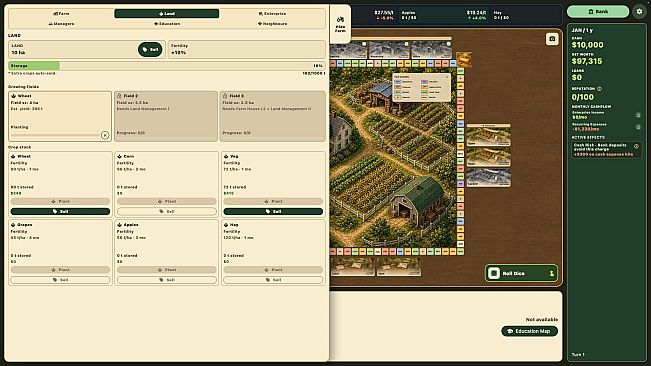This screenshot has width=651, height=366.
Task: Switch to the Farm tab
Action: [61, 14]
